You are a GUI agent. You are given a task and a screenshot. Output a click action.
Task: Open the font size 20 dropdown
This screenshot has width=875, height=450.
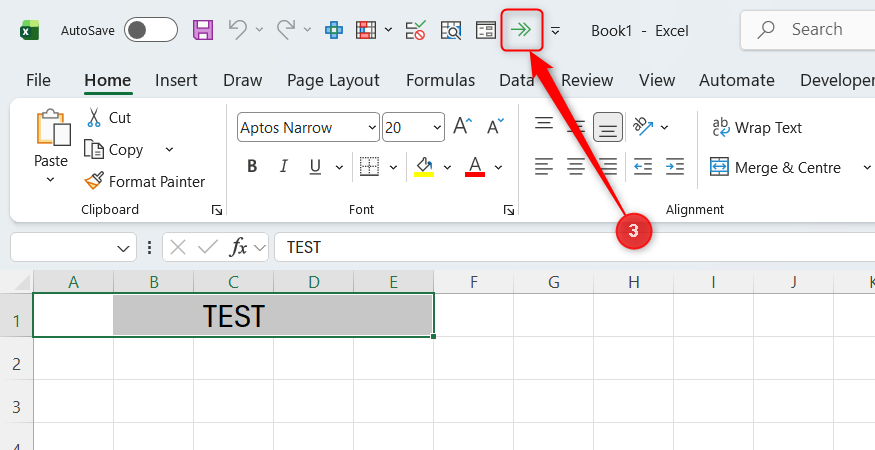tap(437, 128)
